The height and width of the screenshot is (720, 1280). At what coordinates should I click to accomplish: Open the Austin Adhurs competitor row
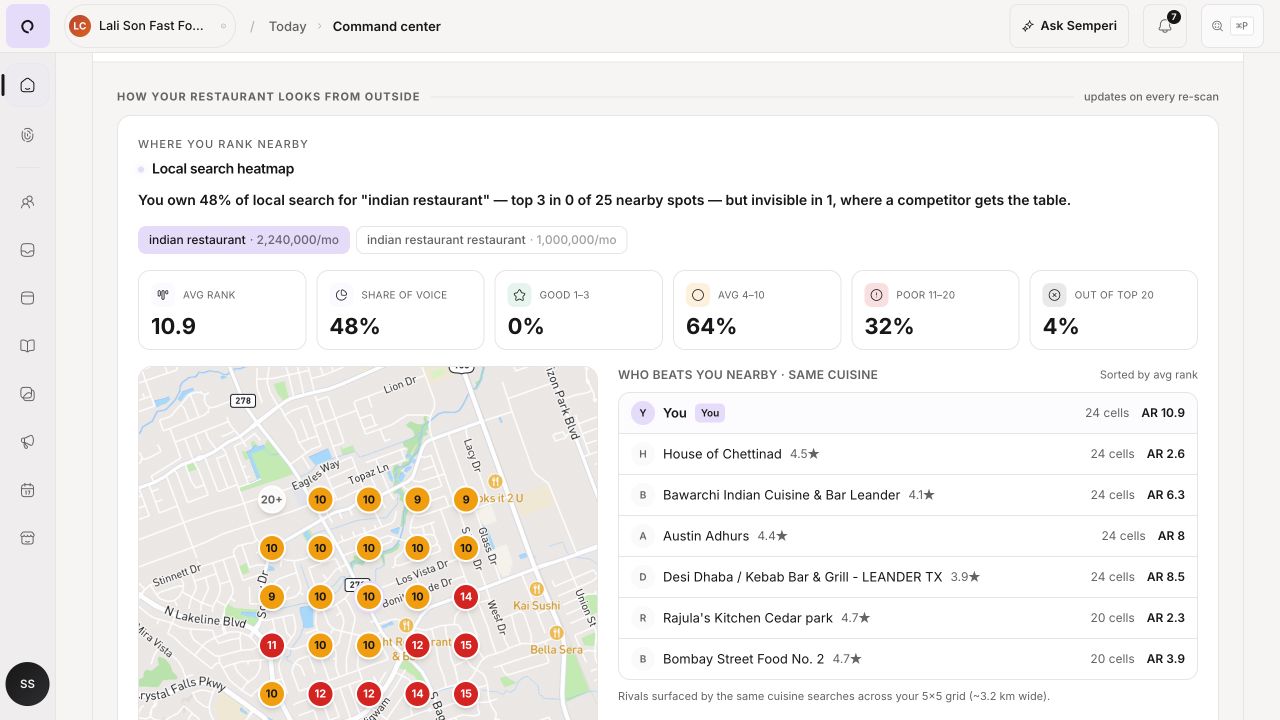click(x=908, y=536)
